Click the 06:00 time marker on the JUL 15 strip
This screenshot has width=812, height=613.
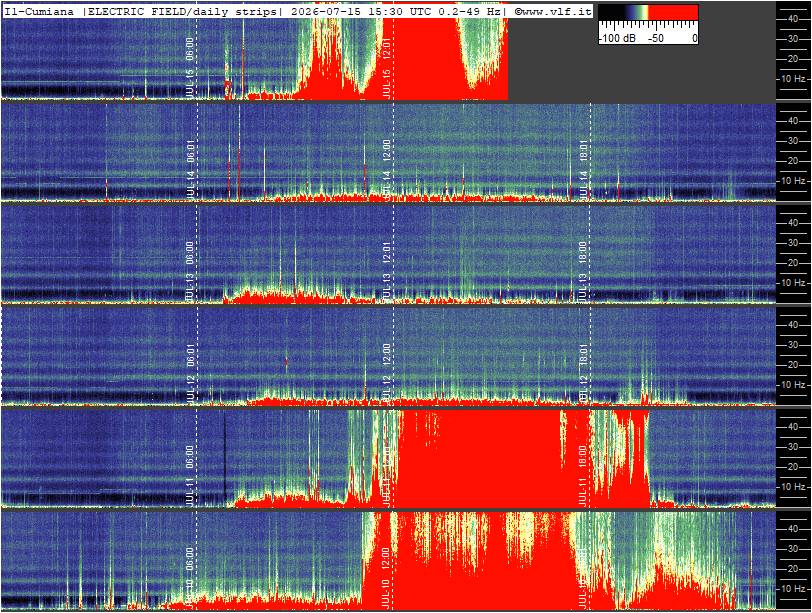tap(190, 48)
